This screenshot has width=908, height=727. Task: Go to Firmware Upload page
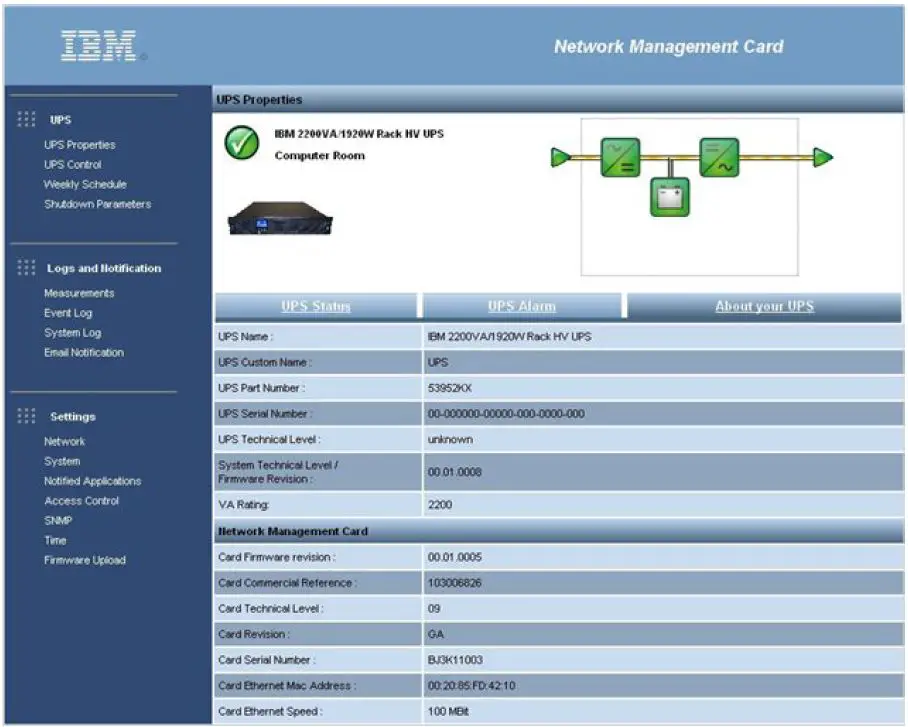tap(84, 560)
